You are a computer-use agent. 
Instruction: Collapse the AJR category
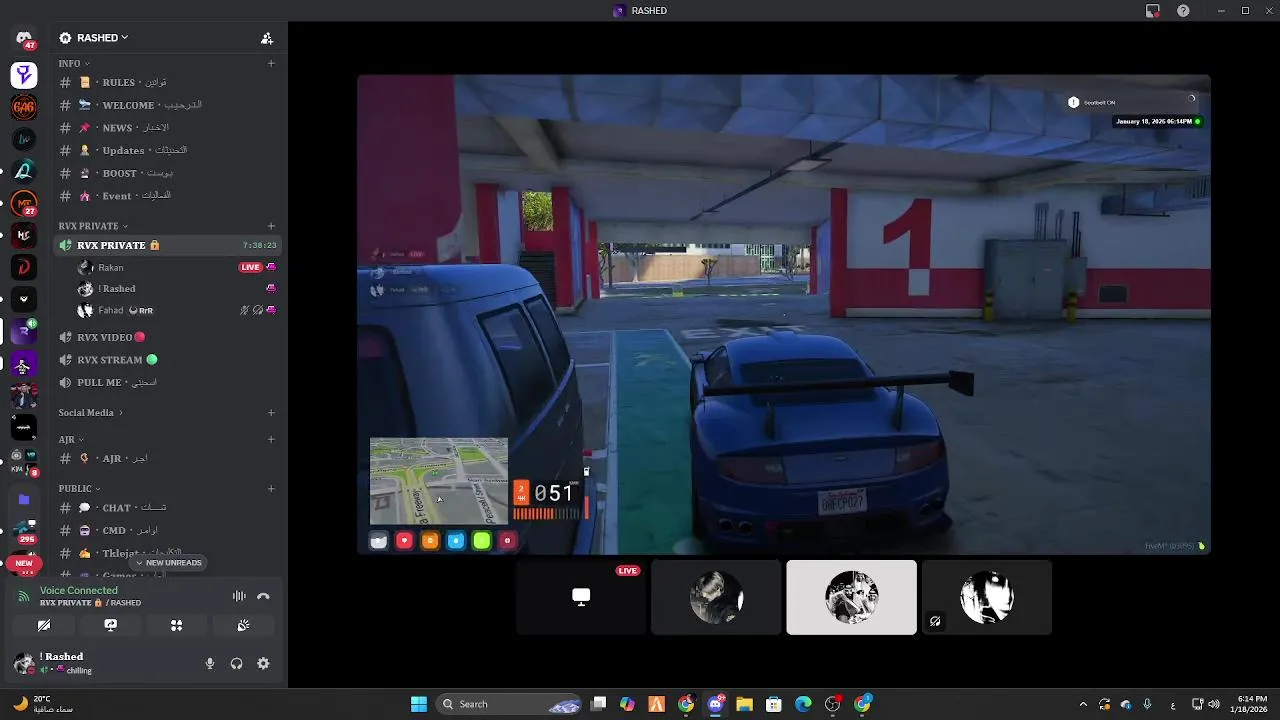[70, 439]
